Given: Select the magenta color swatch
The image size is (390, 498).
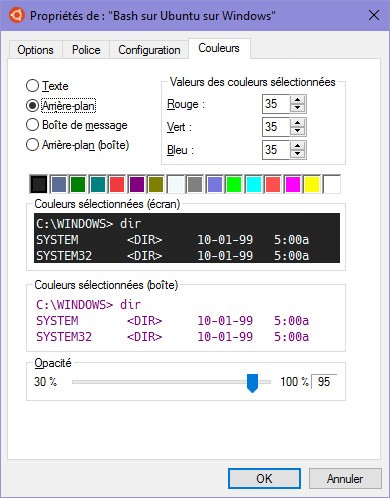Looking at the screenshot, I should point(292,184).
